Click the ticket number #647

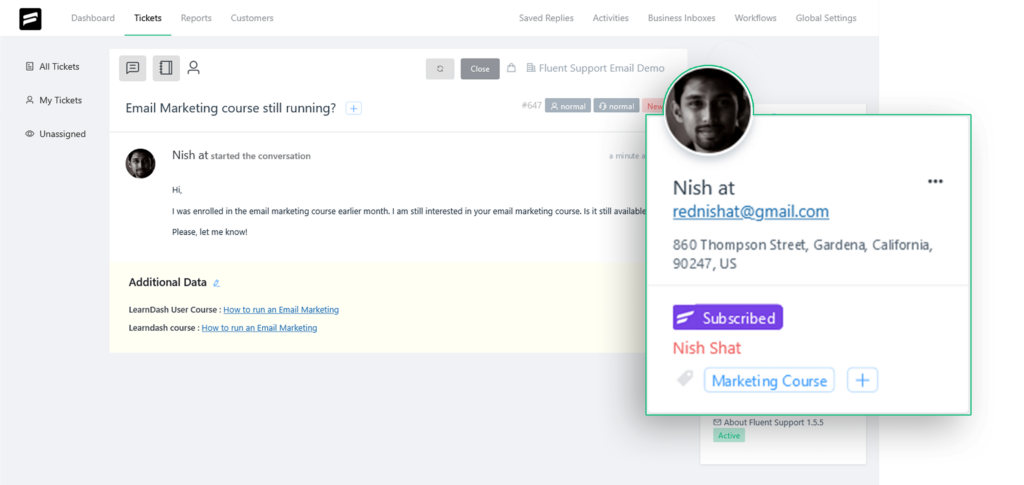(x=532, y=106)
